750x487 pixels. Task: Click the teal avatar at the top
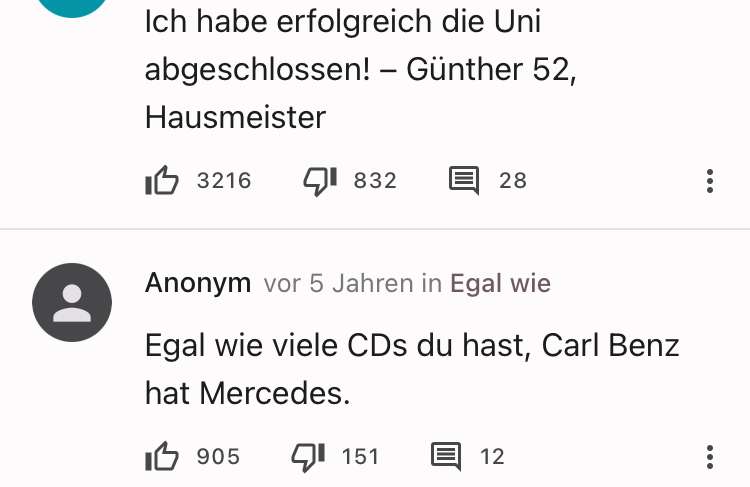coord(72,7)
